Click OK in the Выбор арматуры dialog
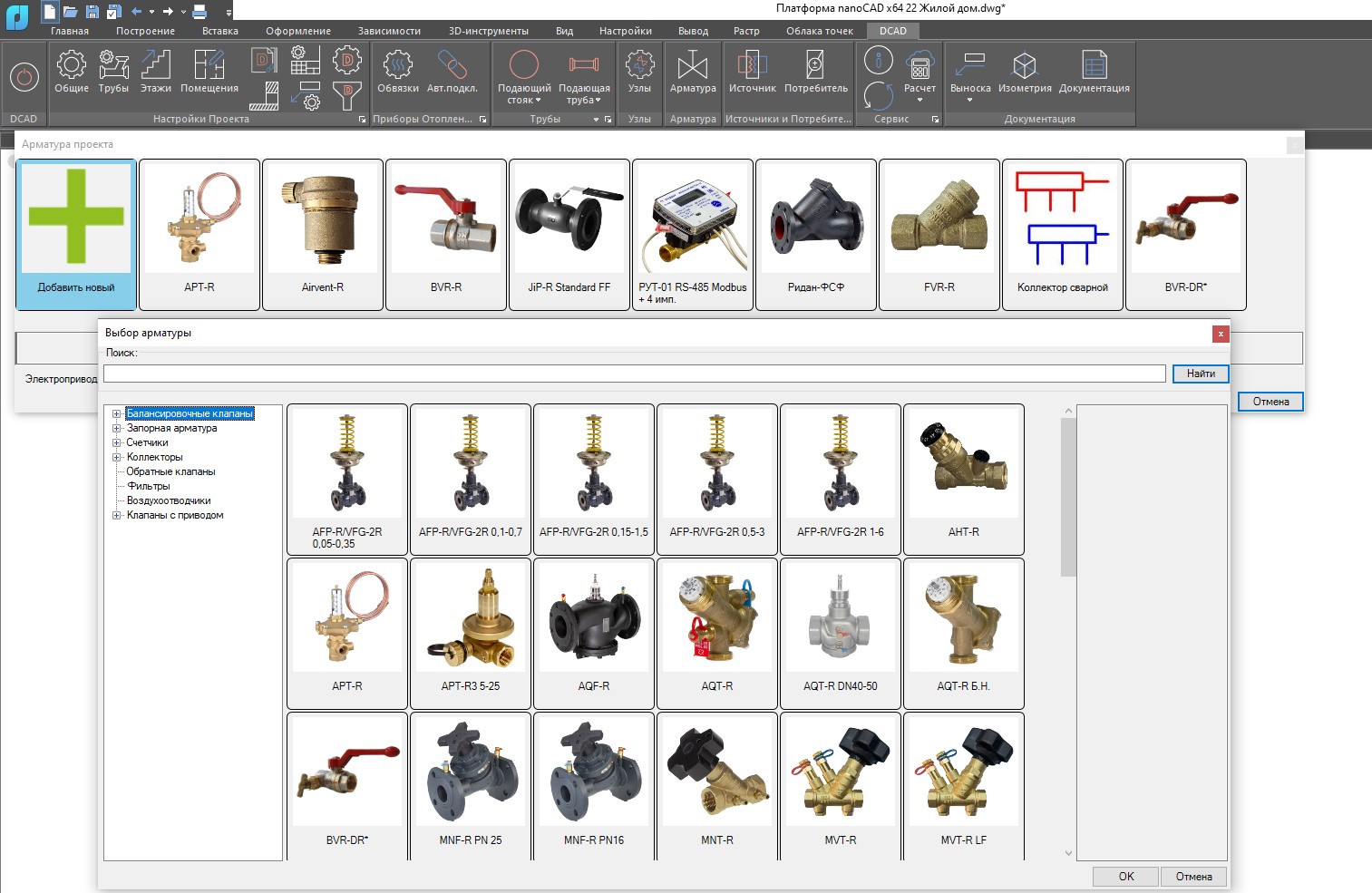1372x893 pixels. [x=1125, y=877]
